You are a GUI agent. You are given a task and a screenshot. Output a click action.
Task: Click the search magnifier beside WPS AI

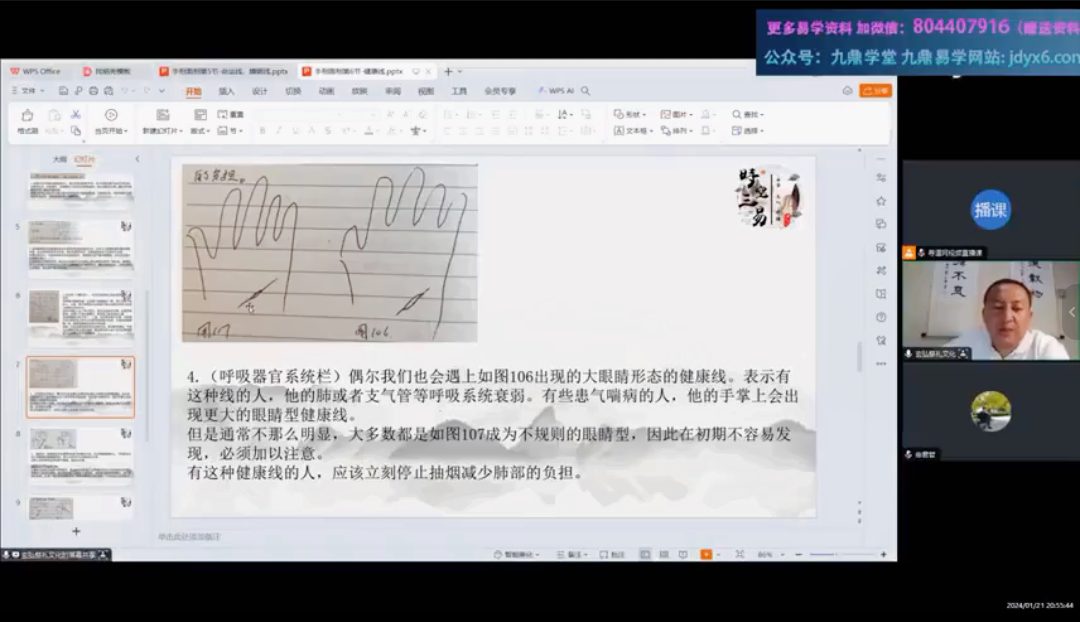[586, 91]
